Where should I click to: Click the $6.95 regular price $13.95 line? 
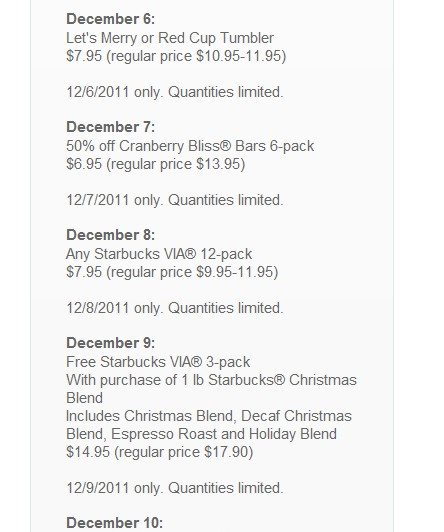156,164
